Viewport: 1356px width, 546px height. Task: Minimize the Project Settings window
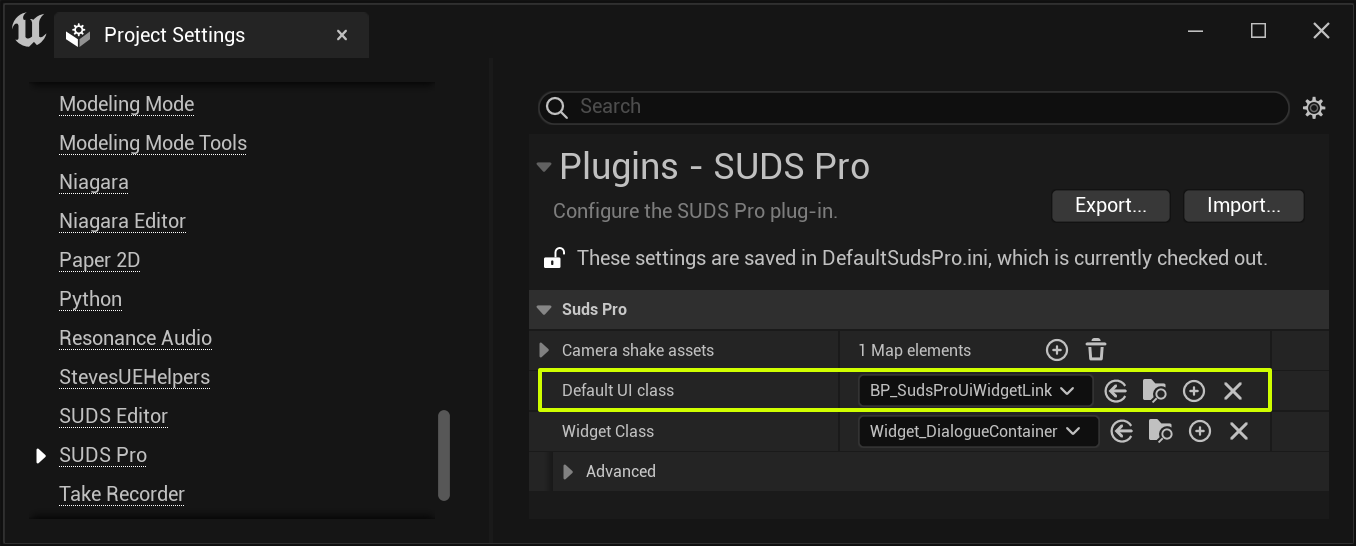click(1195, 31)
